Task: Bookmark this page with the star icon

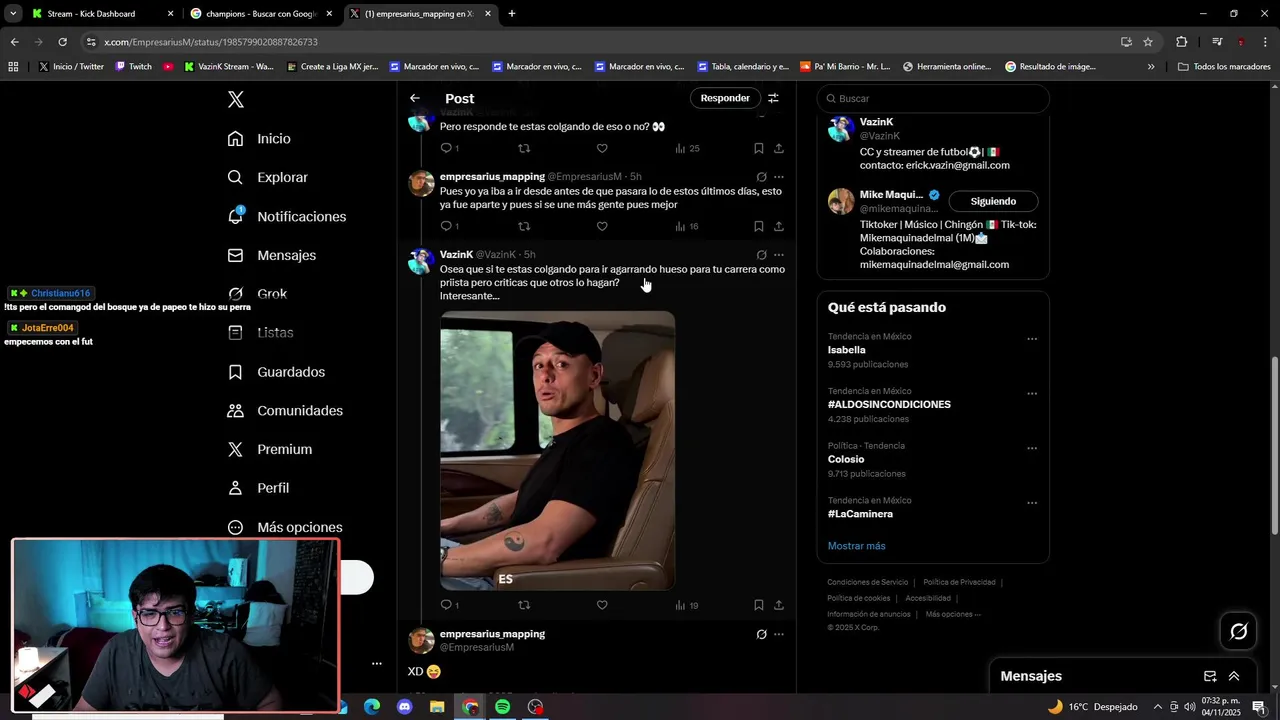Action: [1148, 42]
